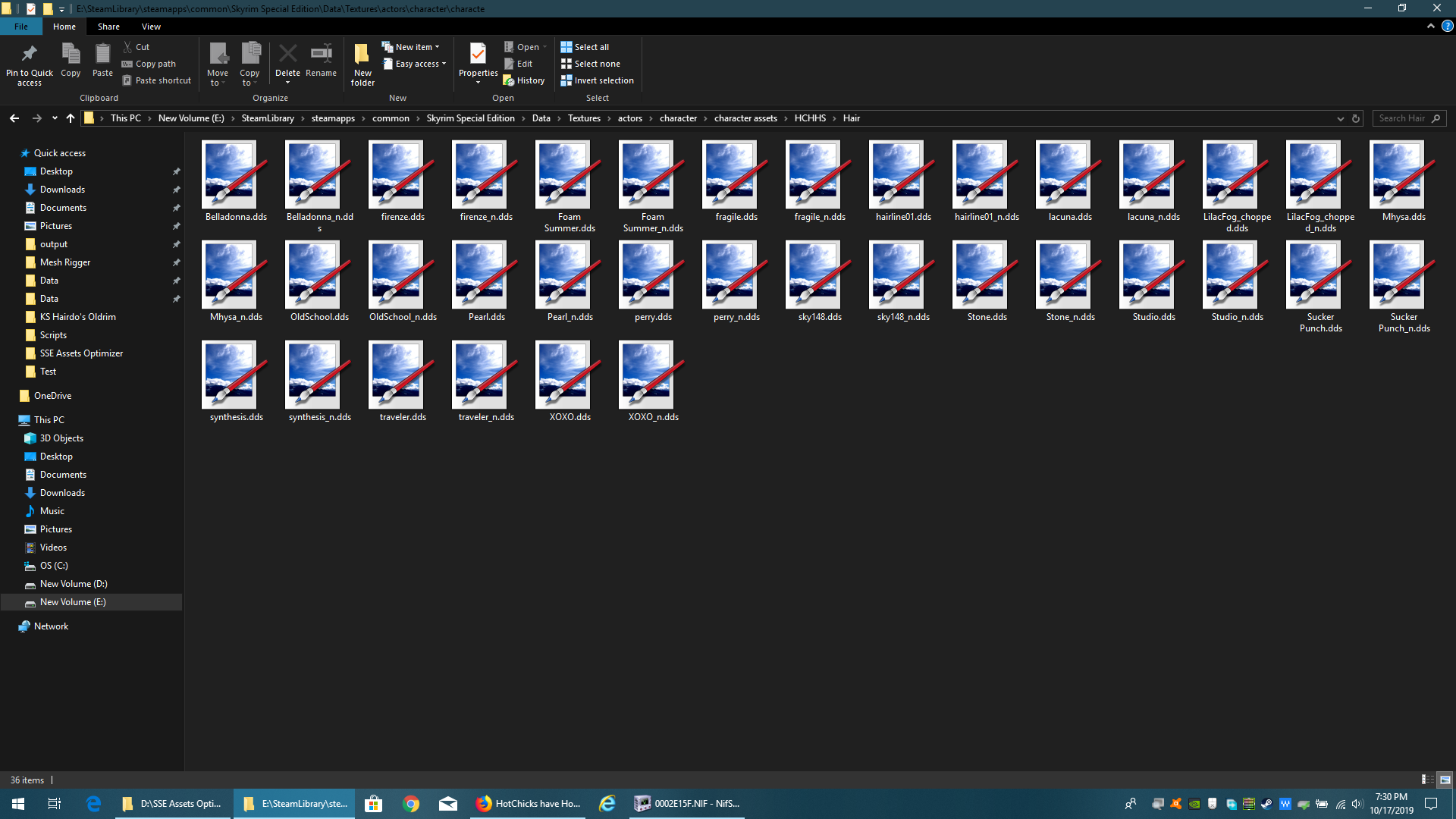Open Task View on taskbar
The height and width of the screenshot is (819, 1456).
tap(55, 804)
